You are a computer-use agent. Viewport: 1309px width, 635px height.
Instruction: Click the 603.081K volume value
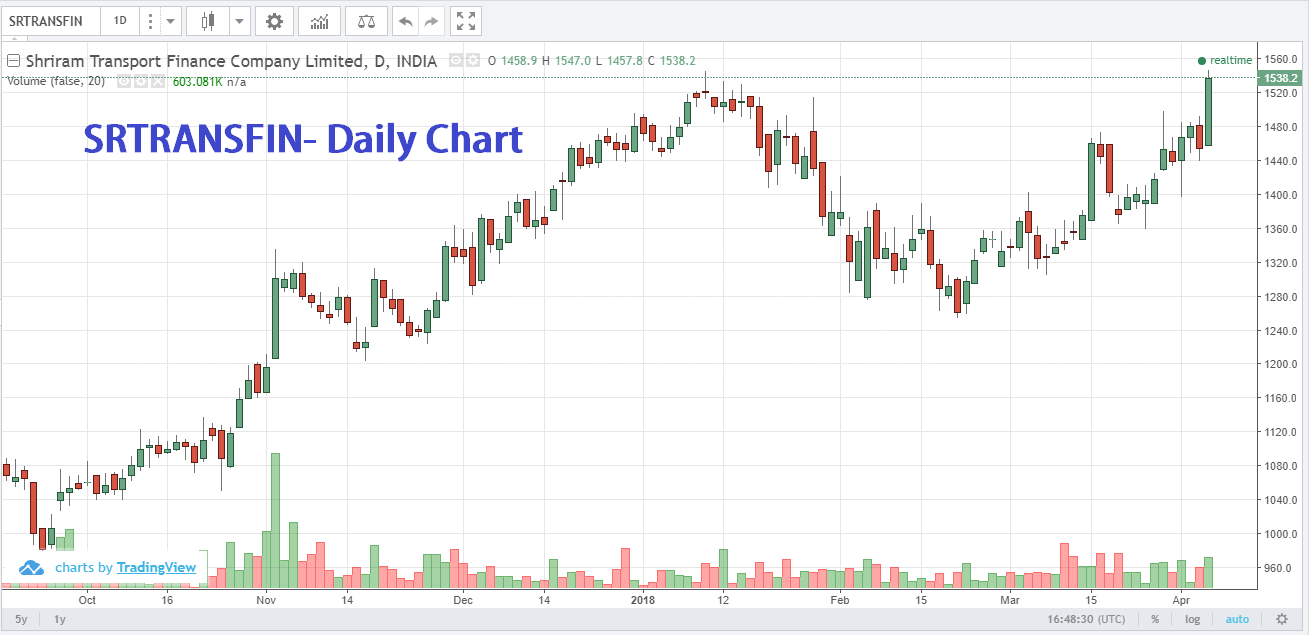197,82
